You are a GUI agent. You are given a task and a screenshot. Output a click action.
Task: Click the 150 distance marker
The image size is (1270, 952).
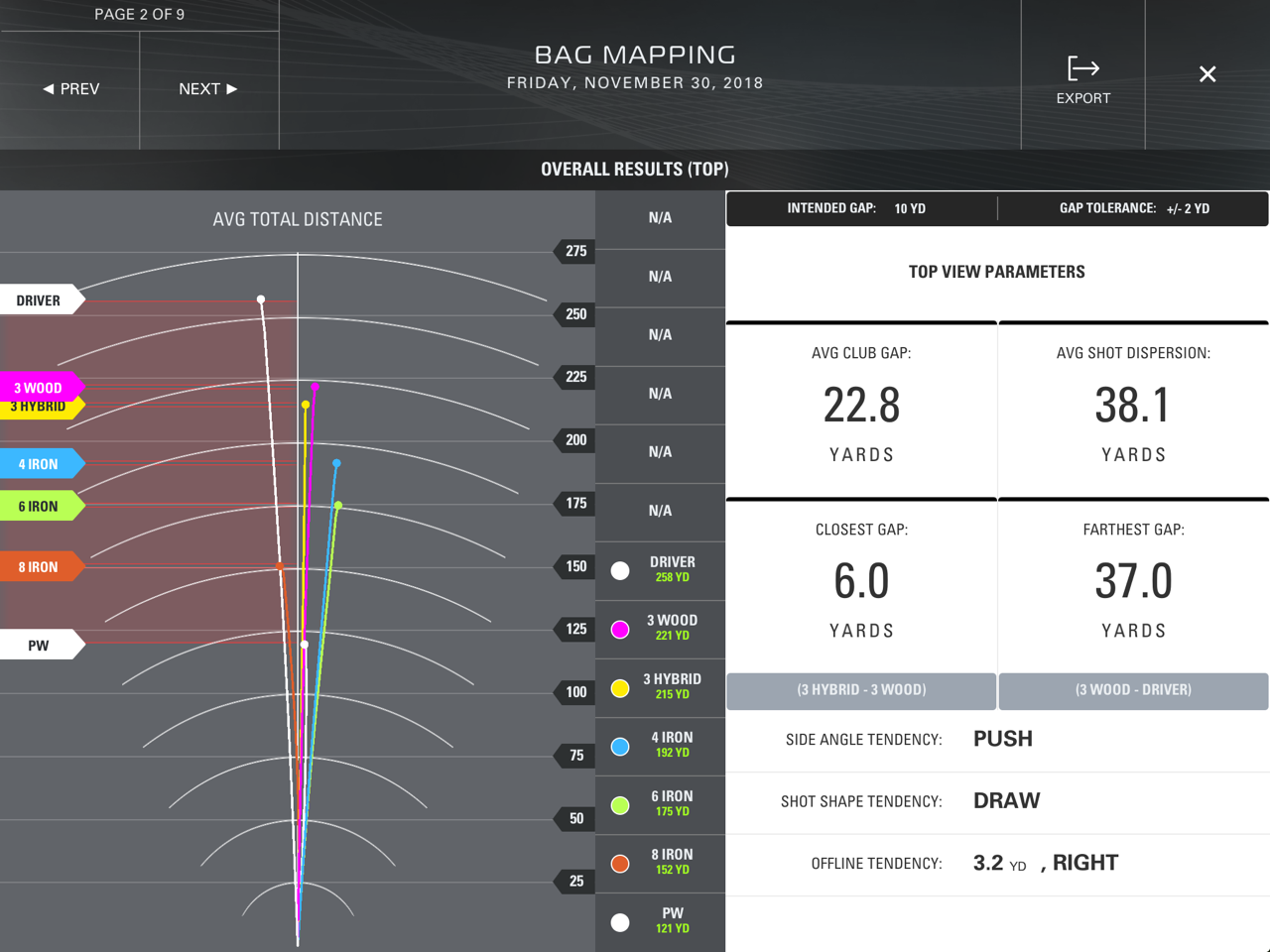[574, 566]
